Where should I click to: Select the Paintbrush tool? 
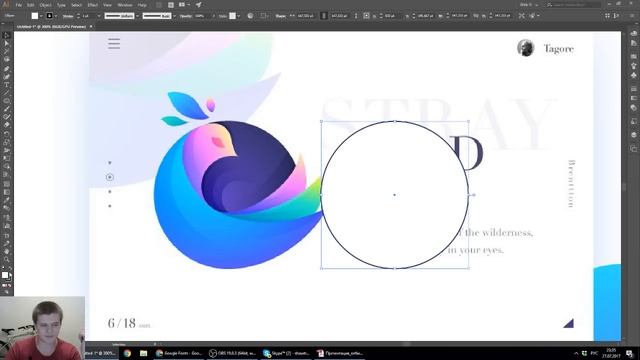6,109
